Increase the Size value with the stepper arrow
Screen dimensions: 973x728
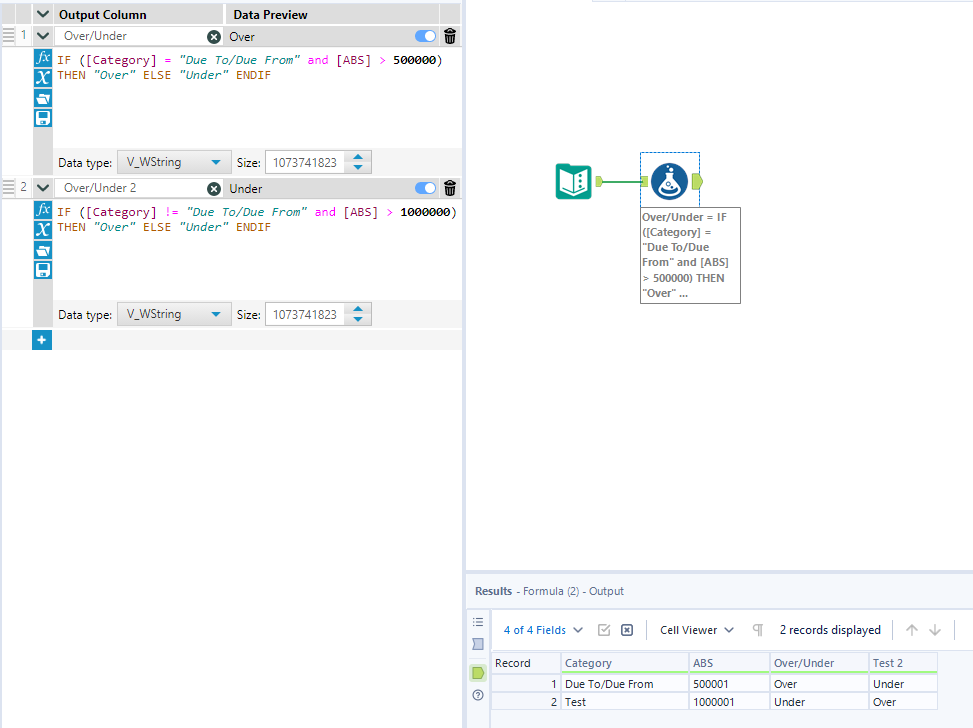click(358, 156)
